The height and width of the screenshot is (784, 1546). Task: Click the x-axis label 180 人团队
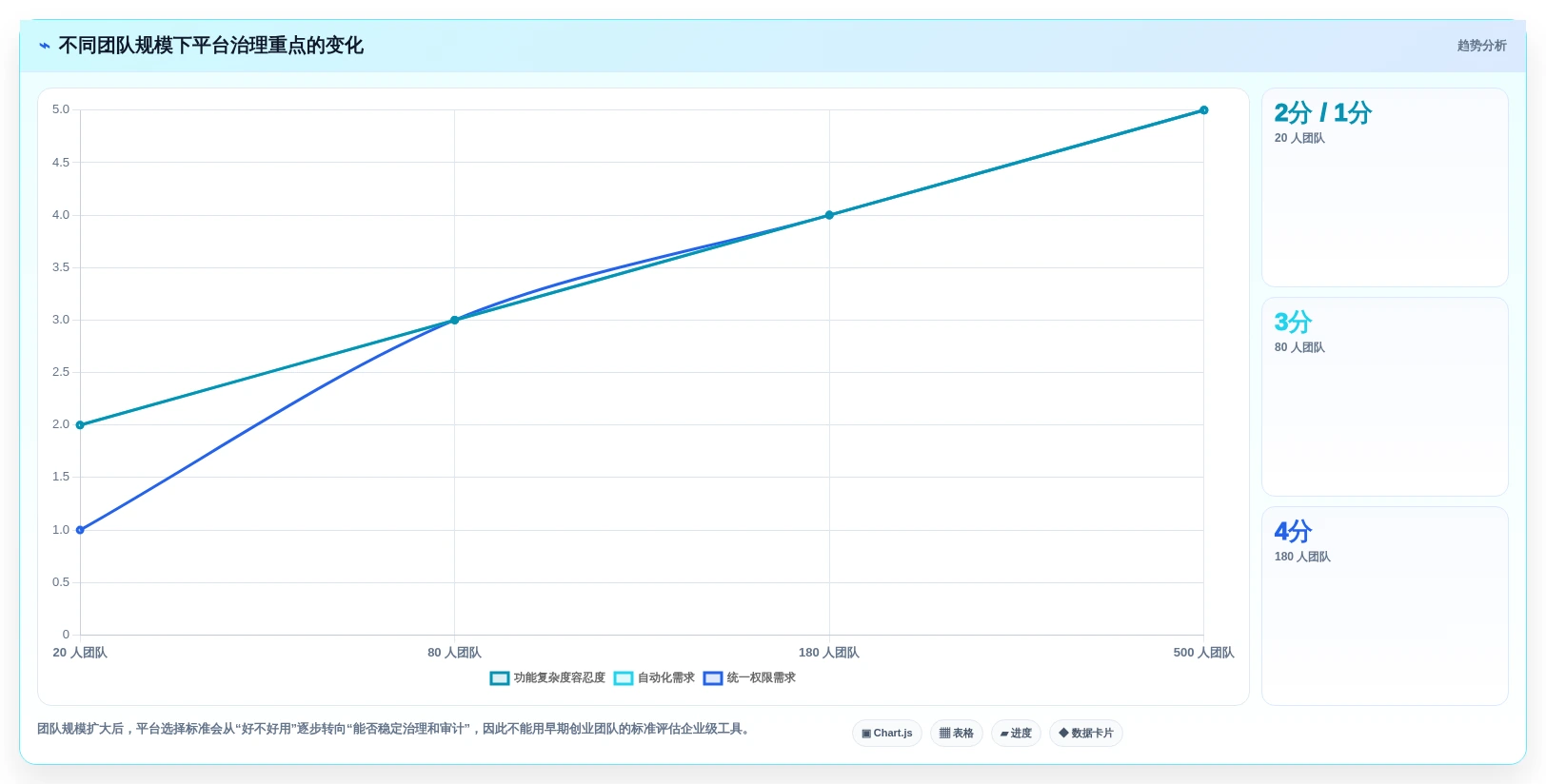point(829,653)
